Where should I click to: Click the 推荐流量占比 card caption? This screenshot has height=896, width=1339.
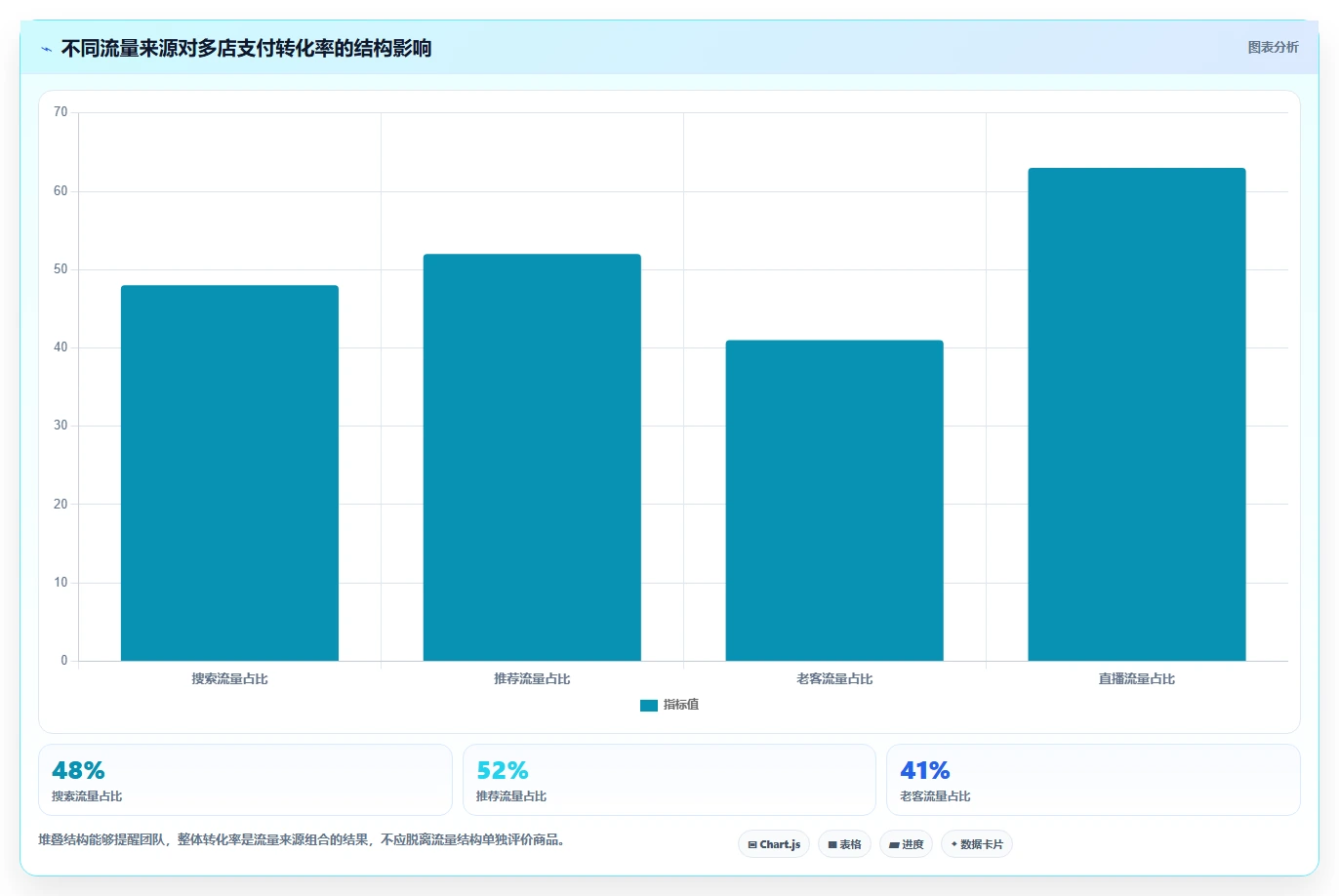tap(511, 796)
